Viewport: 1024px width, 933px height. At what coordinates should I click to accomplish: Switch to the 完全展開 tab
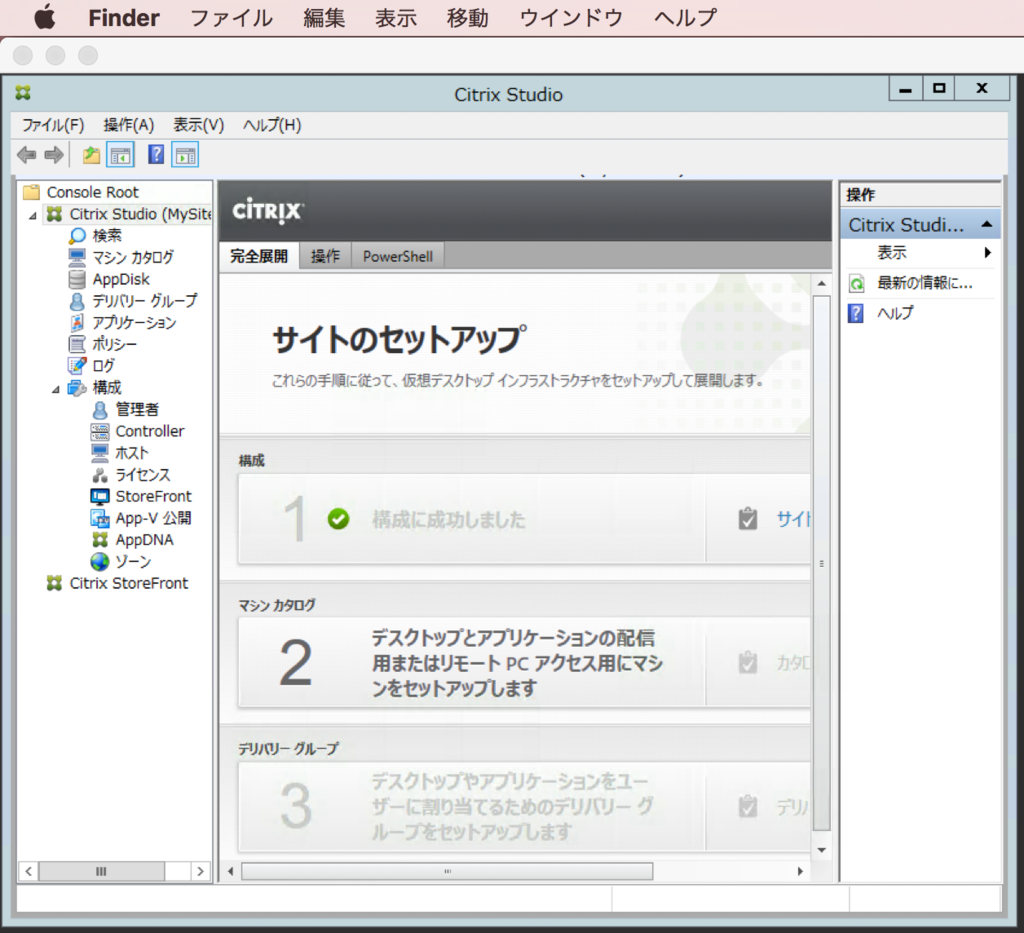(259, 256)
